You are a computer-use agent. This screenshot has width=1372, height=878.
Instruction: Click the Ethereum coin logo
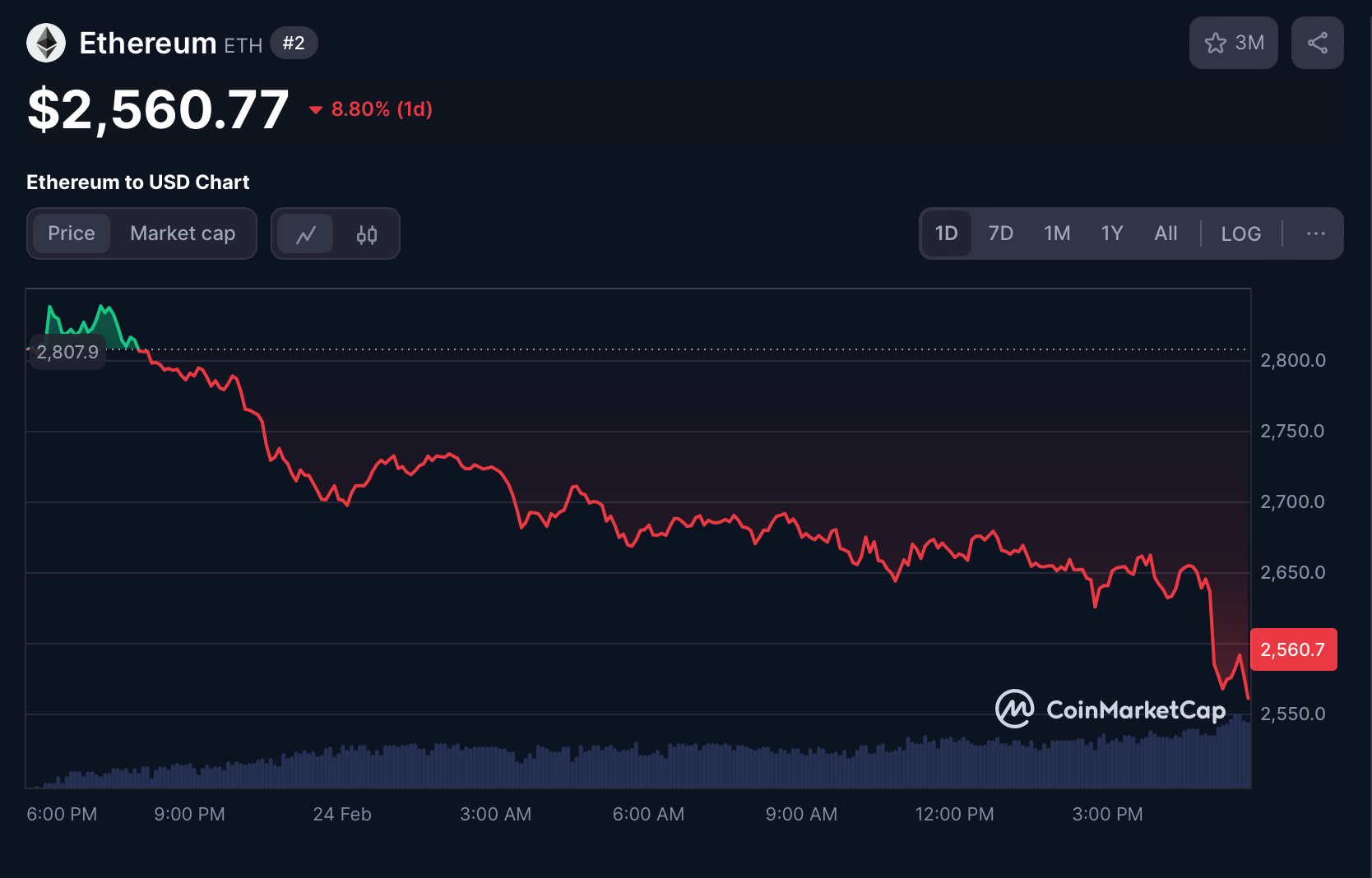pyautogui.click(x=46, y=43)
